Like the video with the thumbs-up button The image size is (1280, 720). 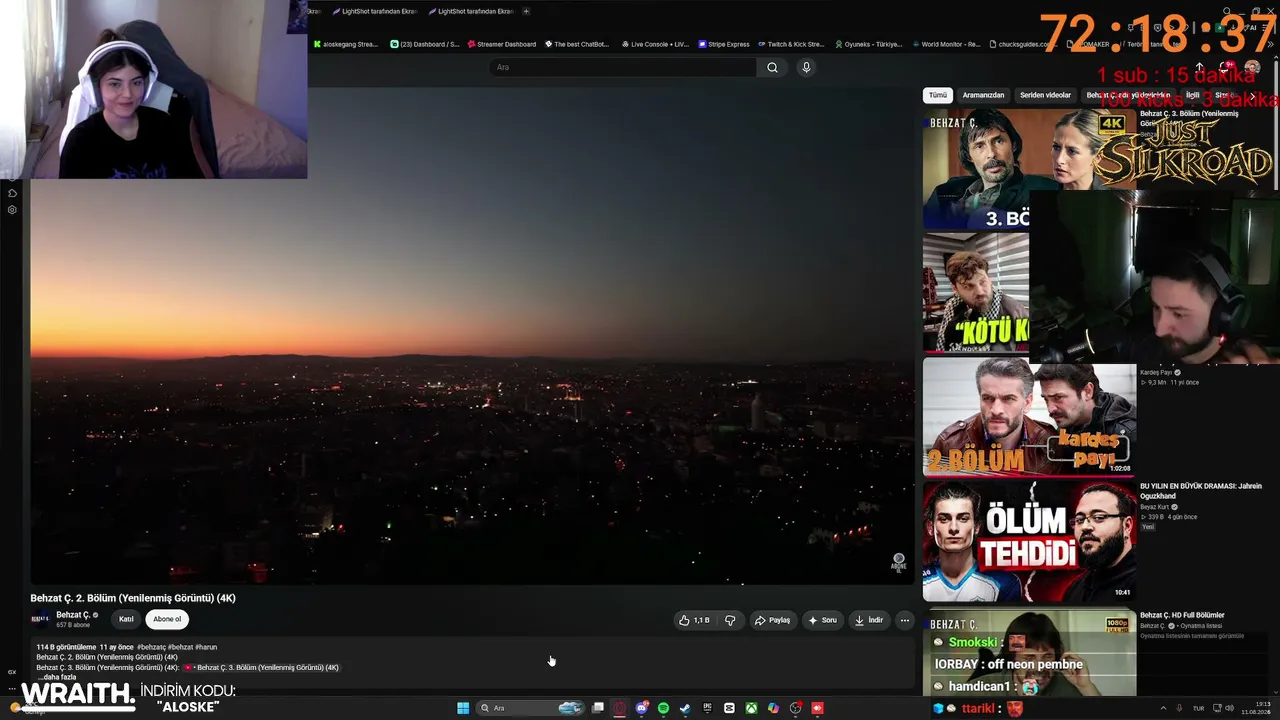(x=694, y=620)
